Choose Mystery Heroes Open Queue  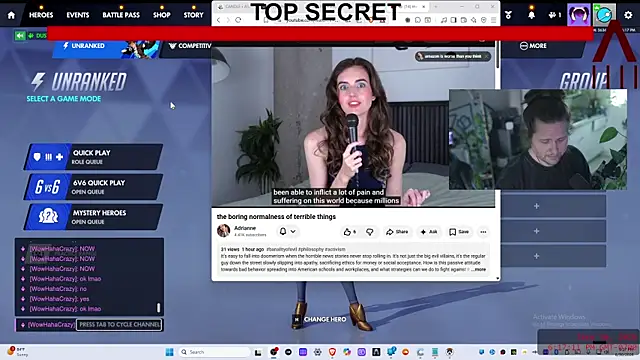click(93, 217)
